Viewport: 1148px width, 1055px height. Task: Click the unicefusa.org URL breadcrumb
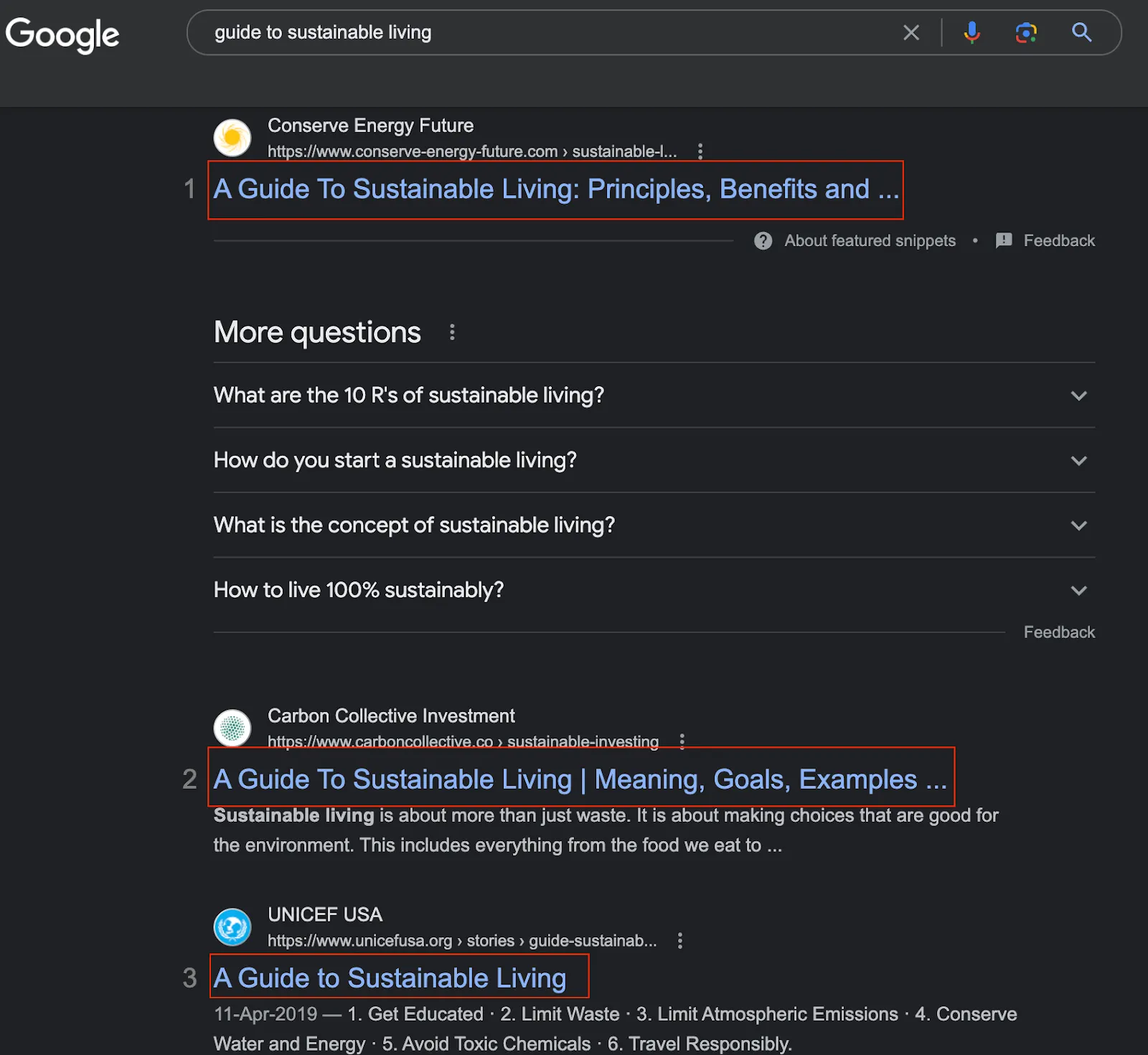tap(462, 941)
